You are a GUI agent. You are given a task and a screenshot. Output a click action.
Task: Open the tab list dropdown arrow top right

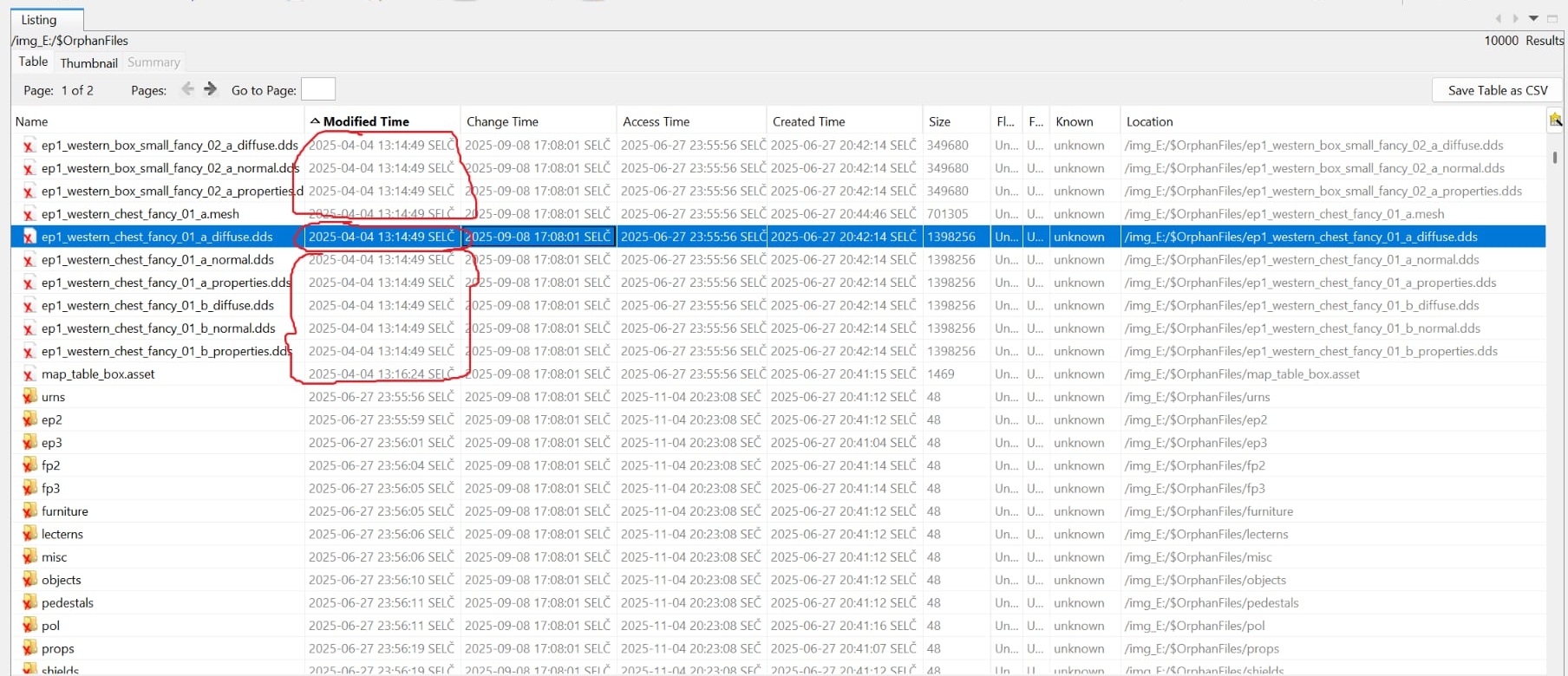(x=1533, y=18)
